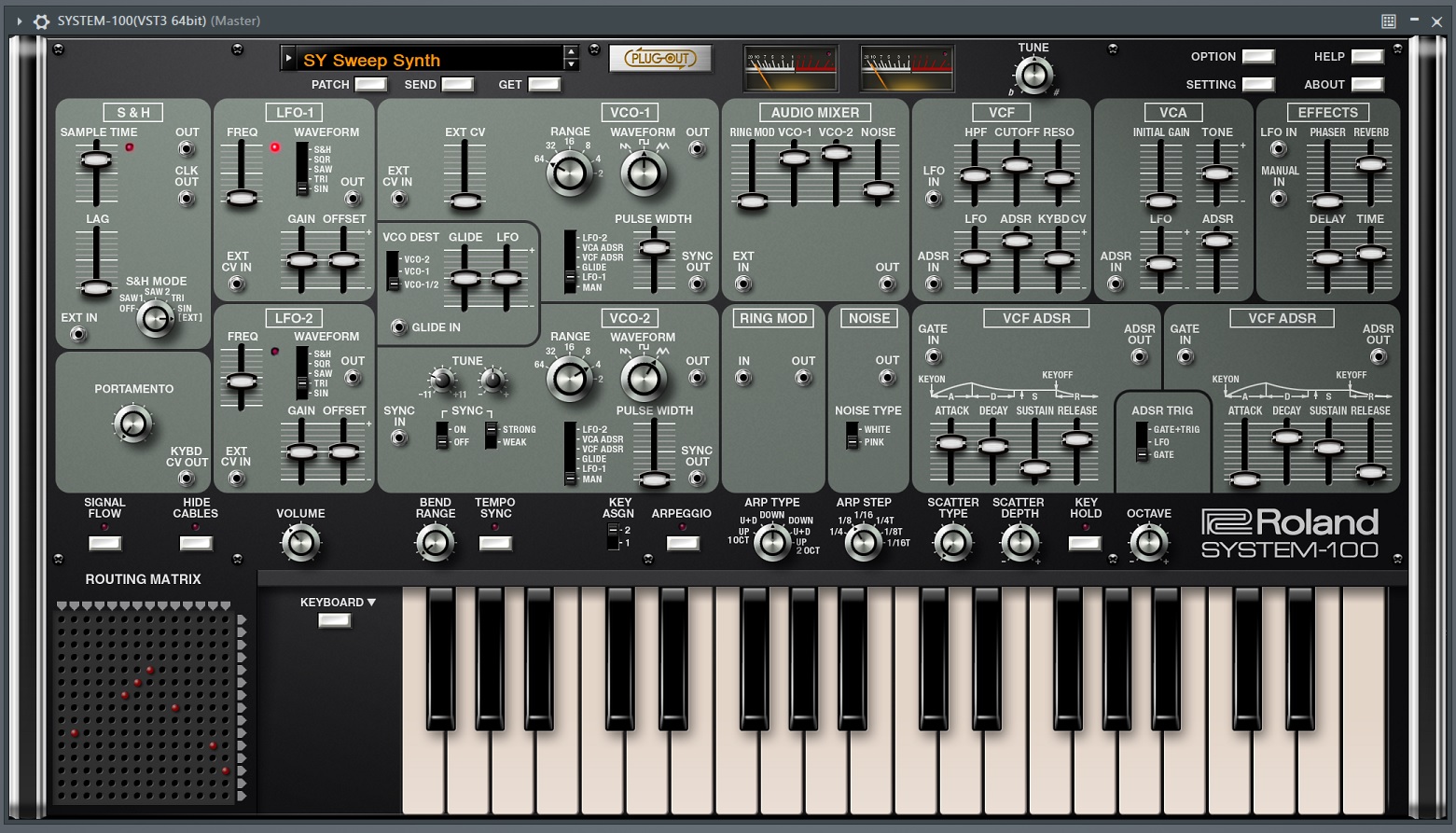1456x833 pixels.
Task: Click the VCF CUTOFF slider handle
Action: pyautogui.click(x=1017, y=165)
